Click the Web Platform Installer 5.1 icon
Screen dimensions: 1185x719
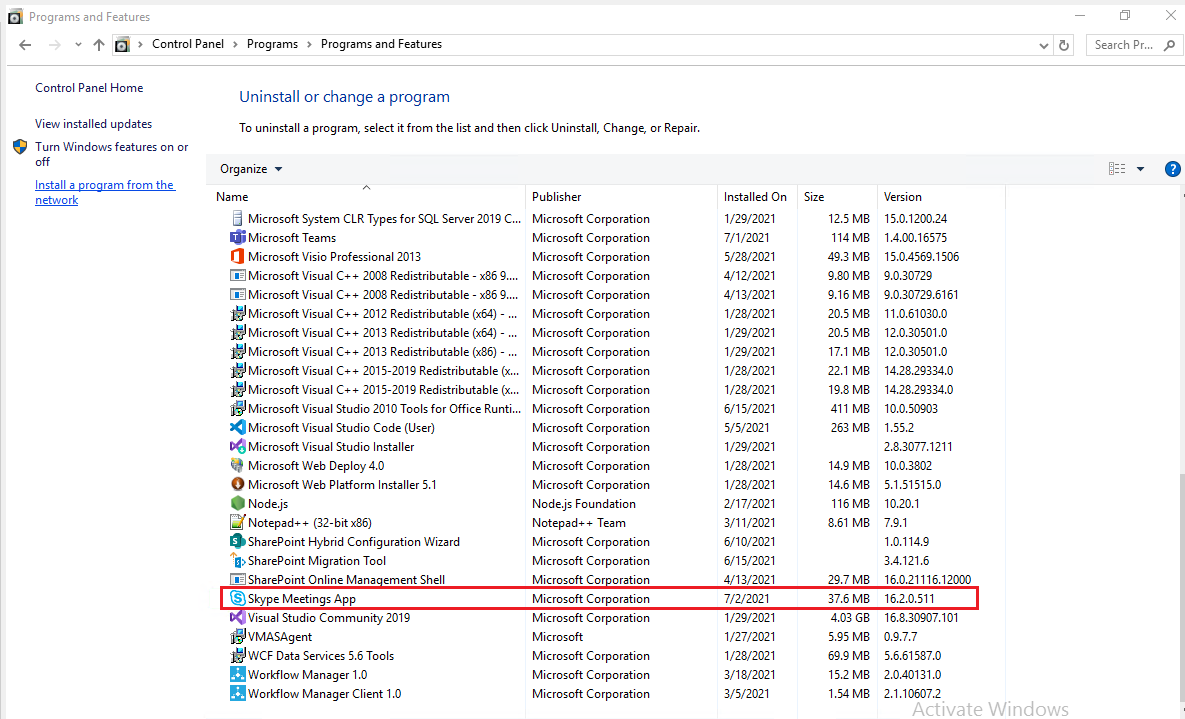point(237,484)
